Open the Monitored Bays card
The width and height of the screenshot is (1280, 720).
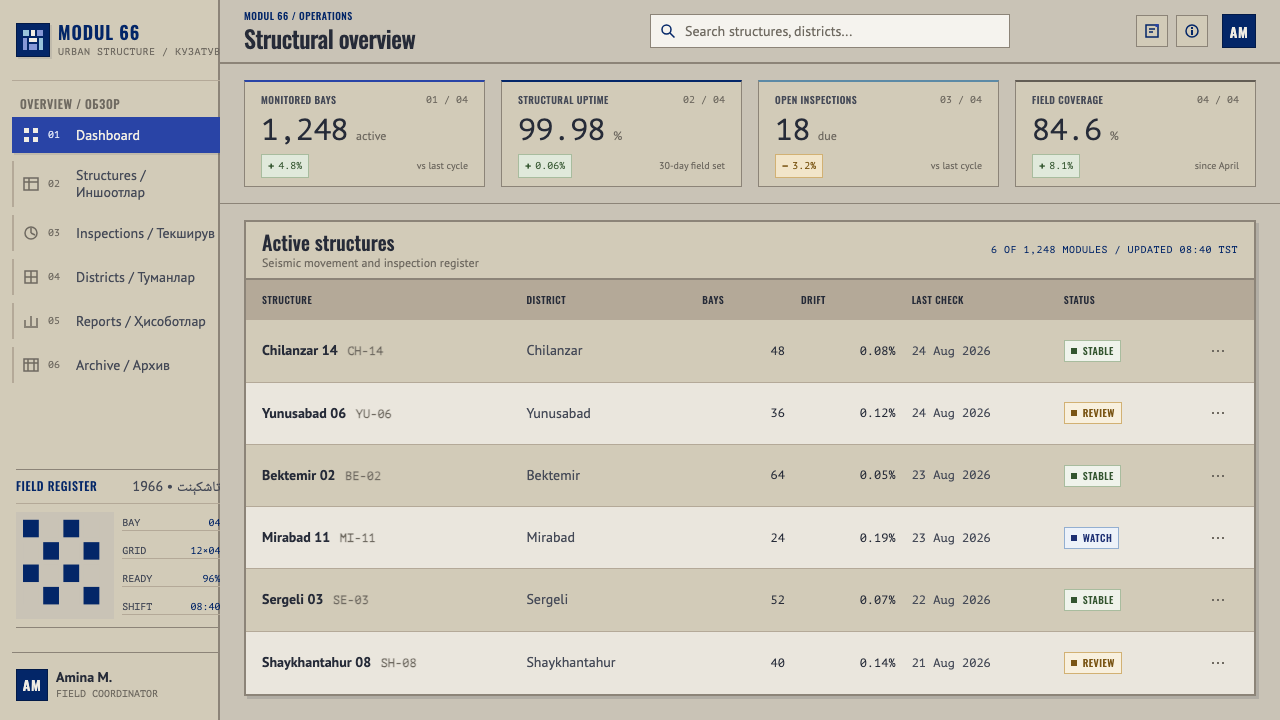[x=364, y=134]
